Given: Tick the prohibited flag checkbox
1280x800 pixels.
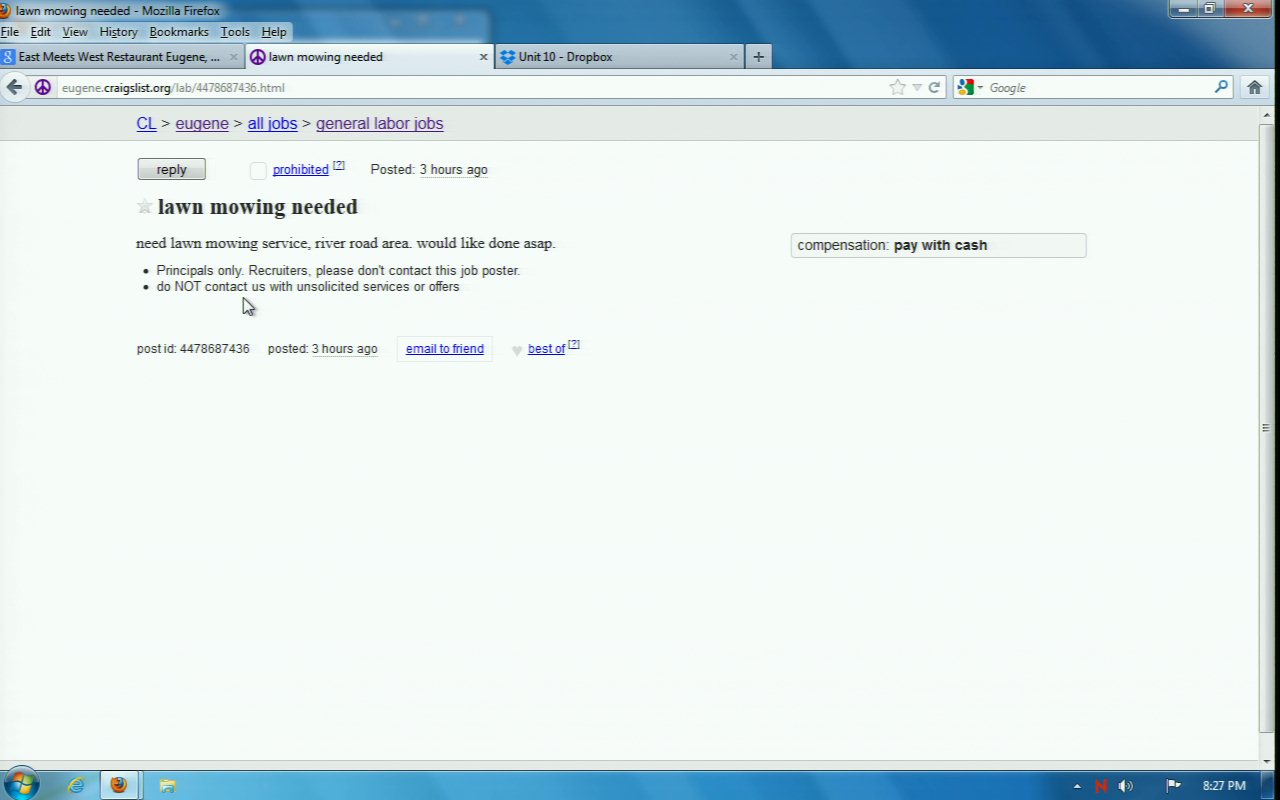Looking at the screenshot, I should pos(258,170).
